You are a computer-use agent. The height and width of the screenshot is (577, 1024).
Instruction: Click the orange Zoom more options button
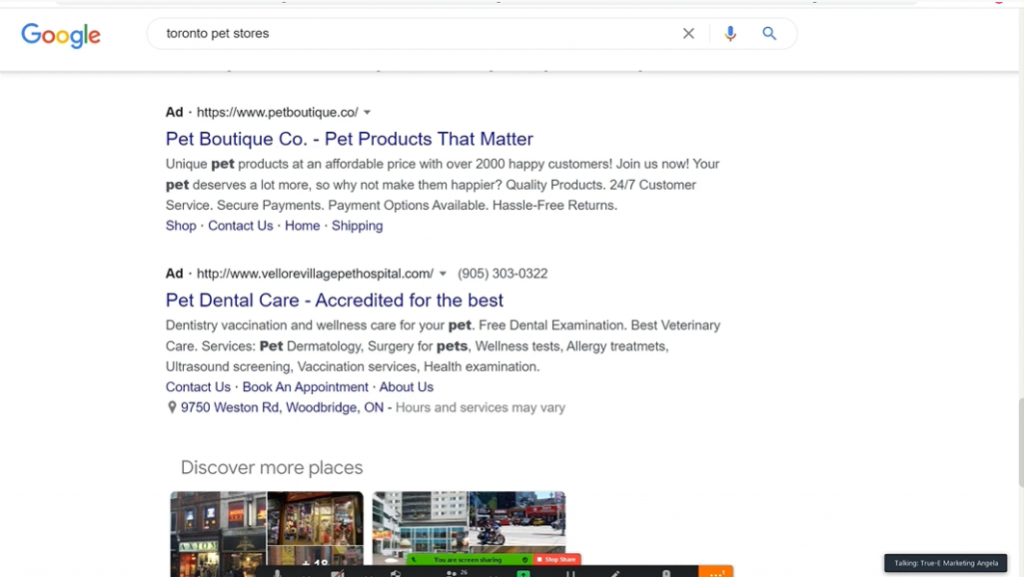[715, 572]
